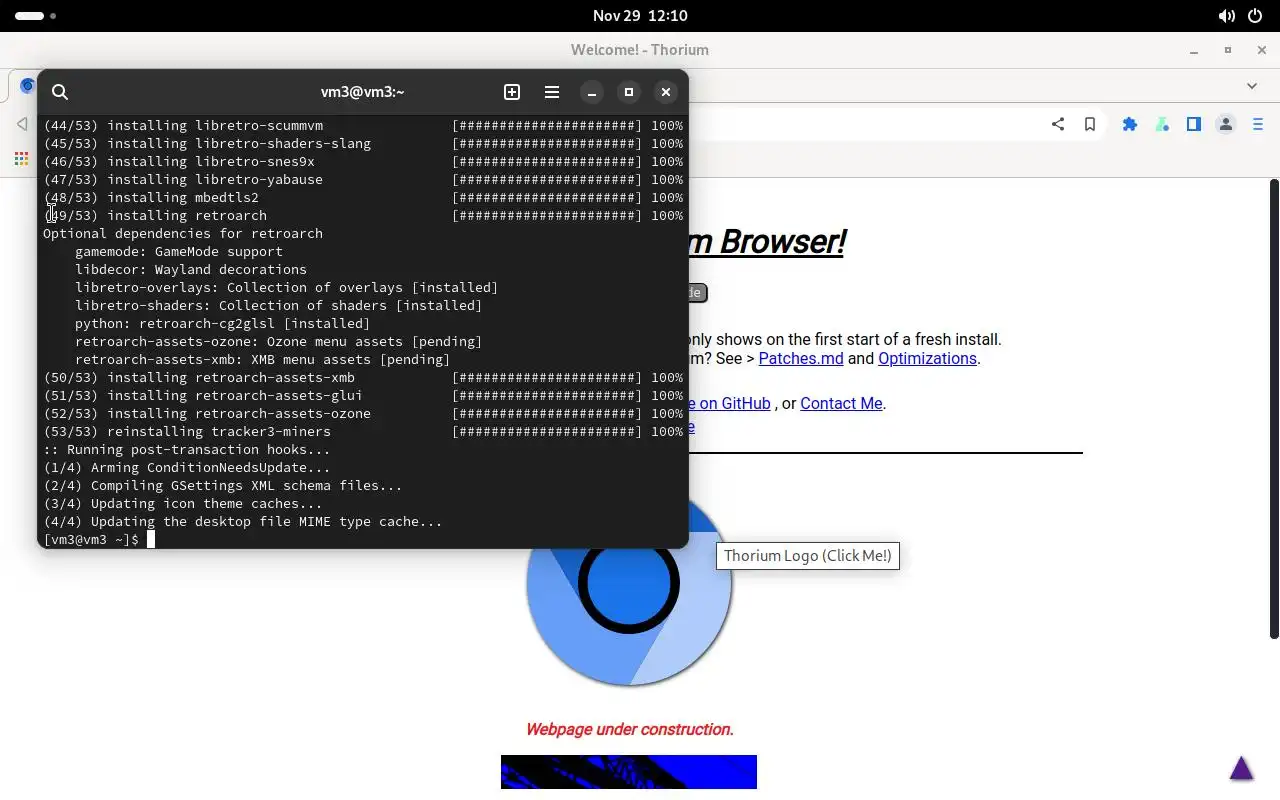The image size is (1280, 800).
Task: Open the Contact Me link
Action: [x=841, y=403]
